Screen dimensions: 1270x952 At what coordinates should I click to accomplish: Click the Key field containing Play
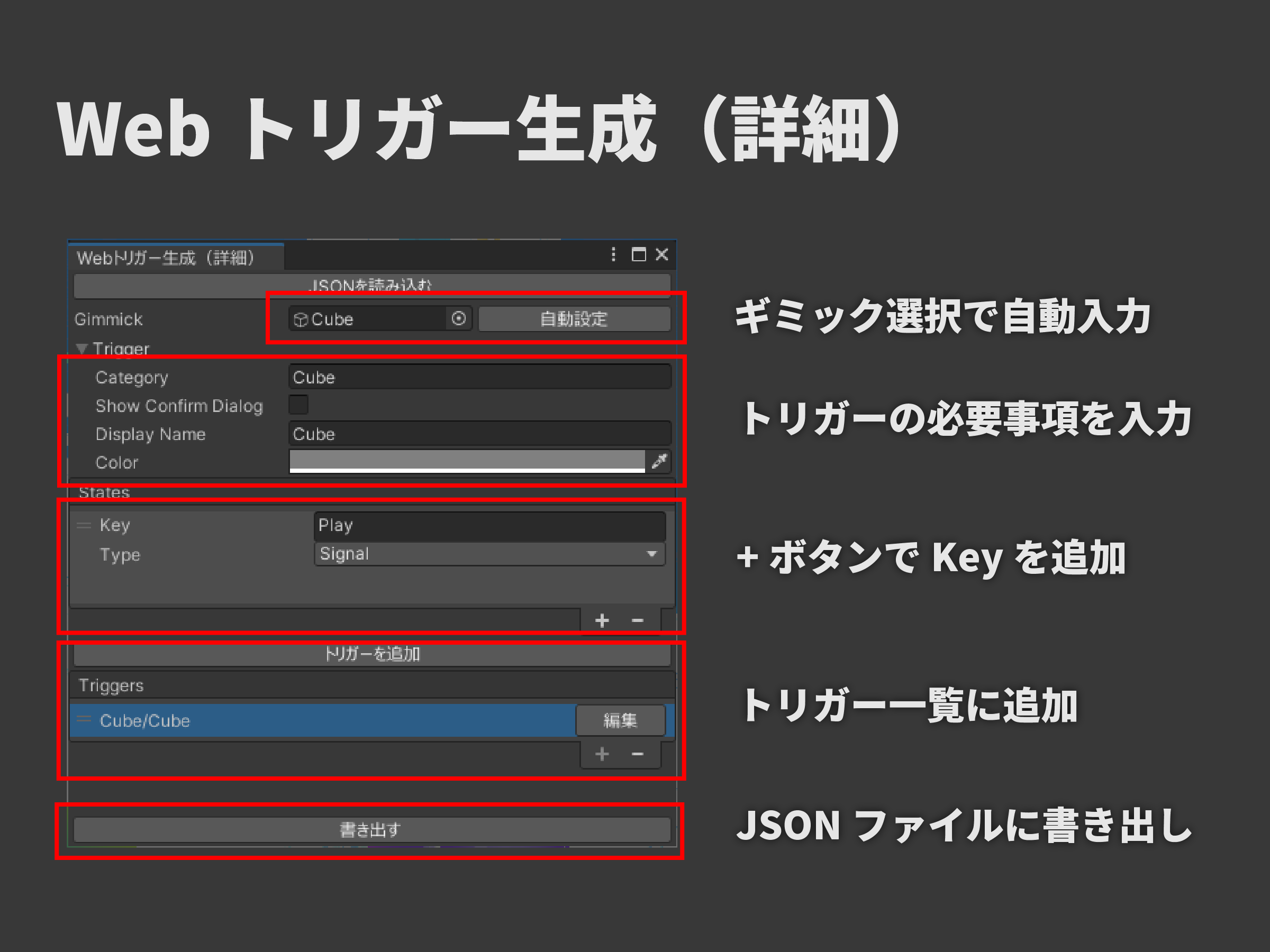489,525
